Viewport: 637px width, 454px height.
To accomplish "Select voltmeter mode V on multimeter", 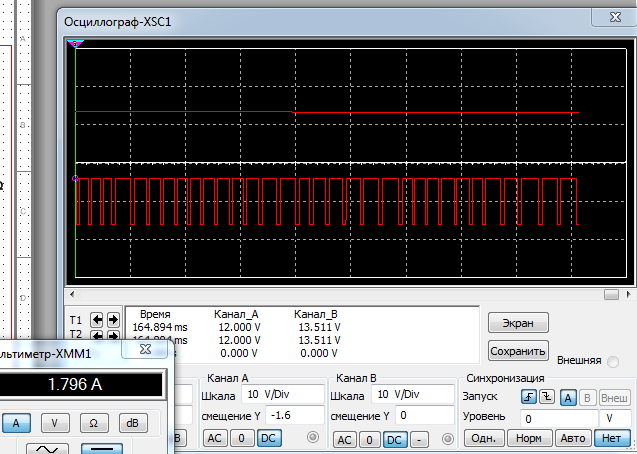I will 55,423.
